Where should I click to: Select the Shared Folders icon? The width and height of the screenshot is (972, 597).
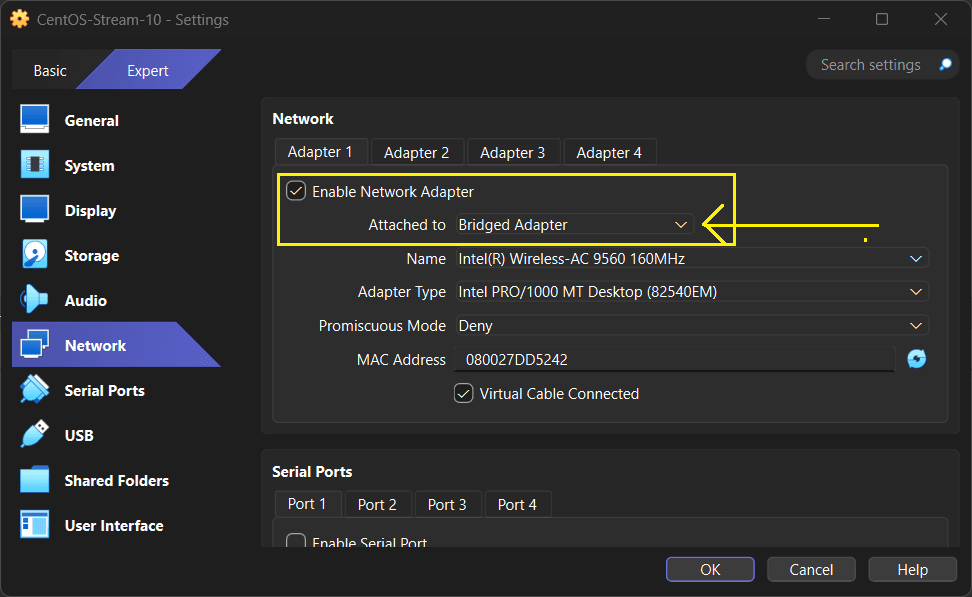[35, 480]
